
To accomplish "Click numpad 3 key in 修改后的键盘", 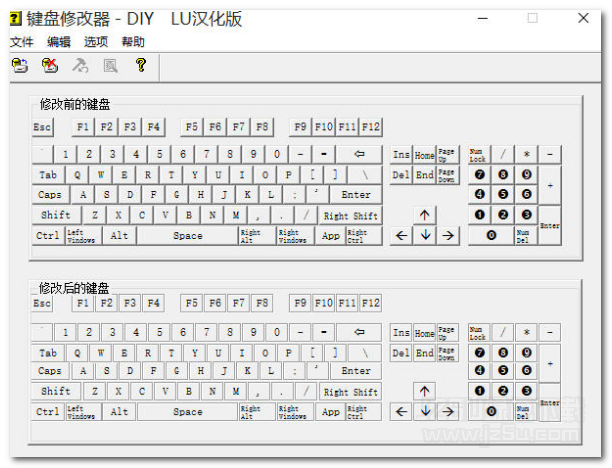I will [527, 391].
